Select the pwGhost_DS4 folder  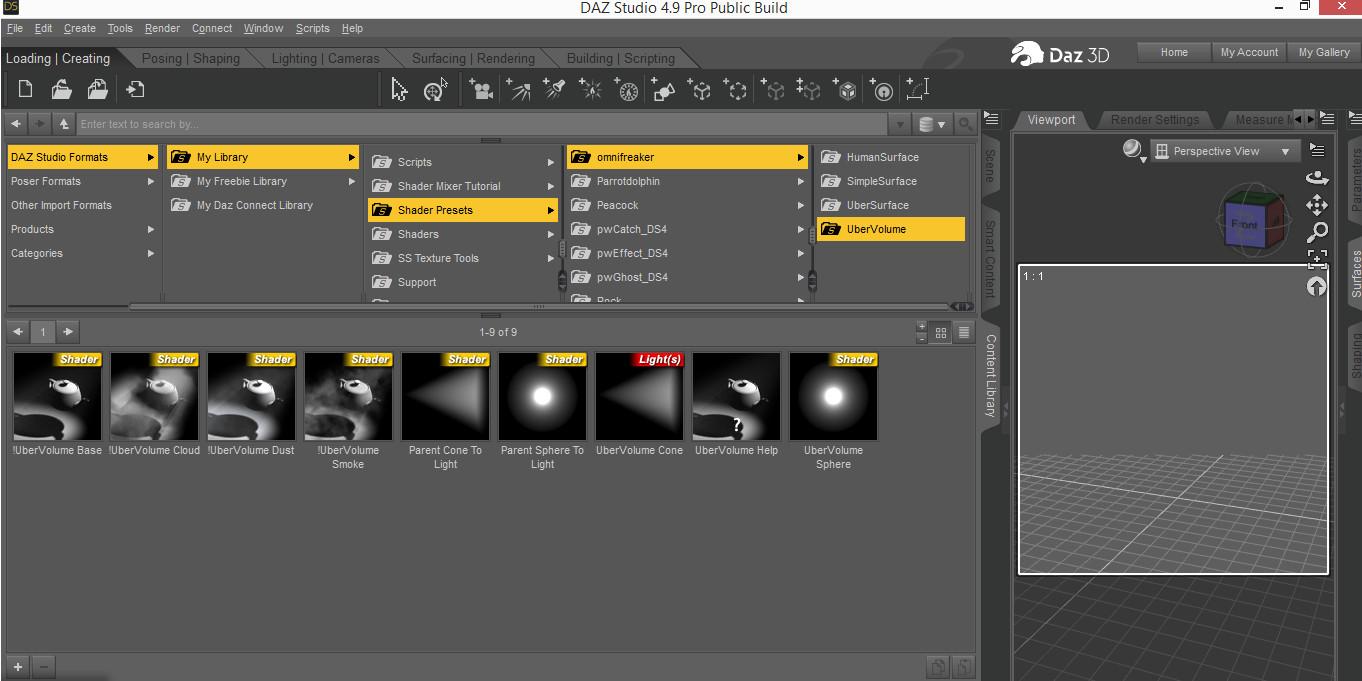pyautogui.click(x=687, y=277)
